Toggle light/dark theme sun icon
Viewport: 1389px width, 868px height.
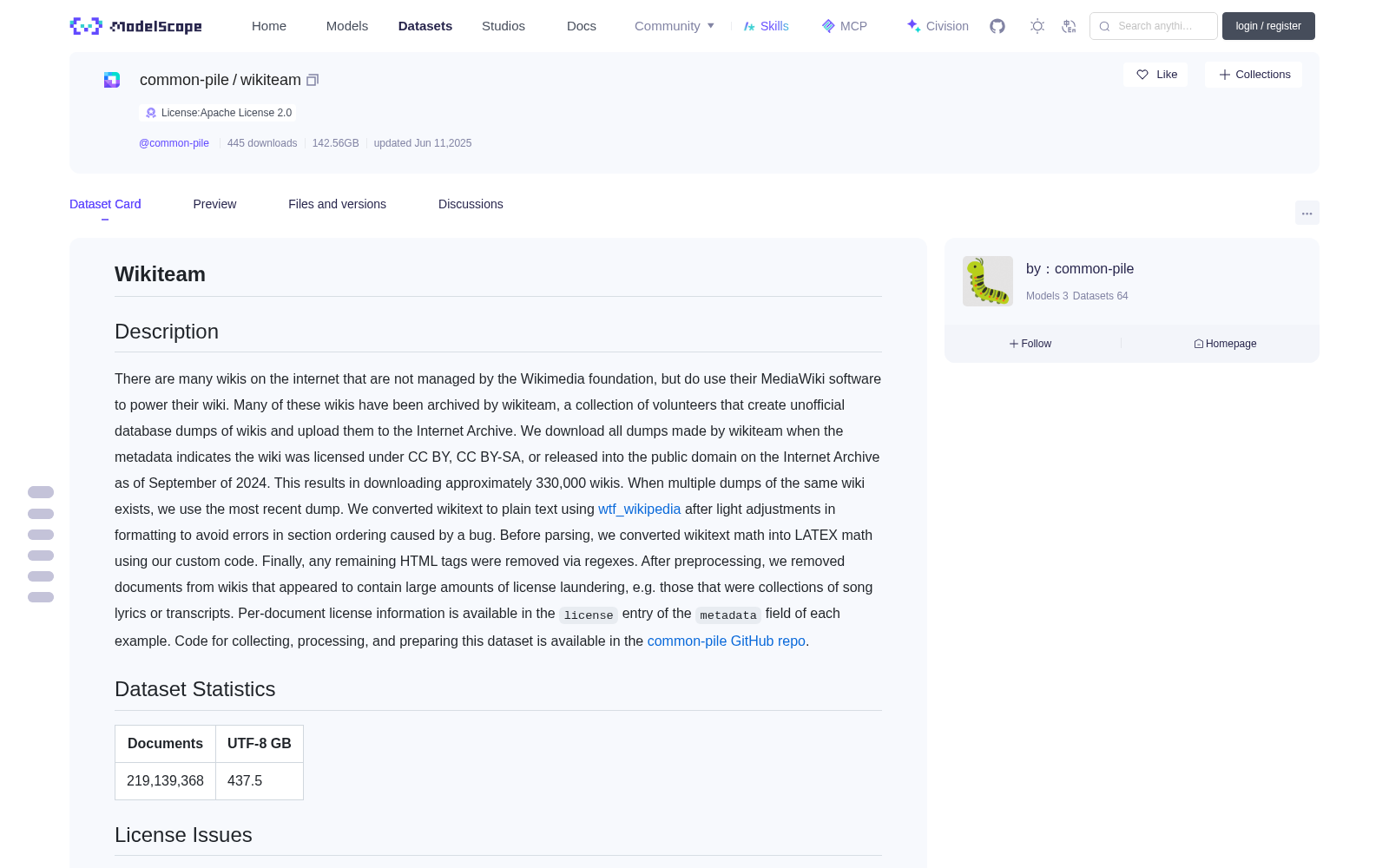(x=1037, y=26)
